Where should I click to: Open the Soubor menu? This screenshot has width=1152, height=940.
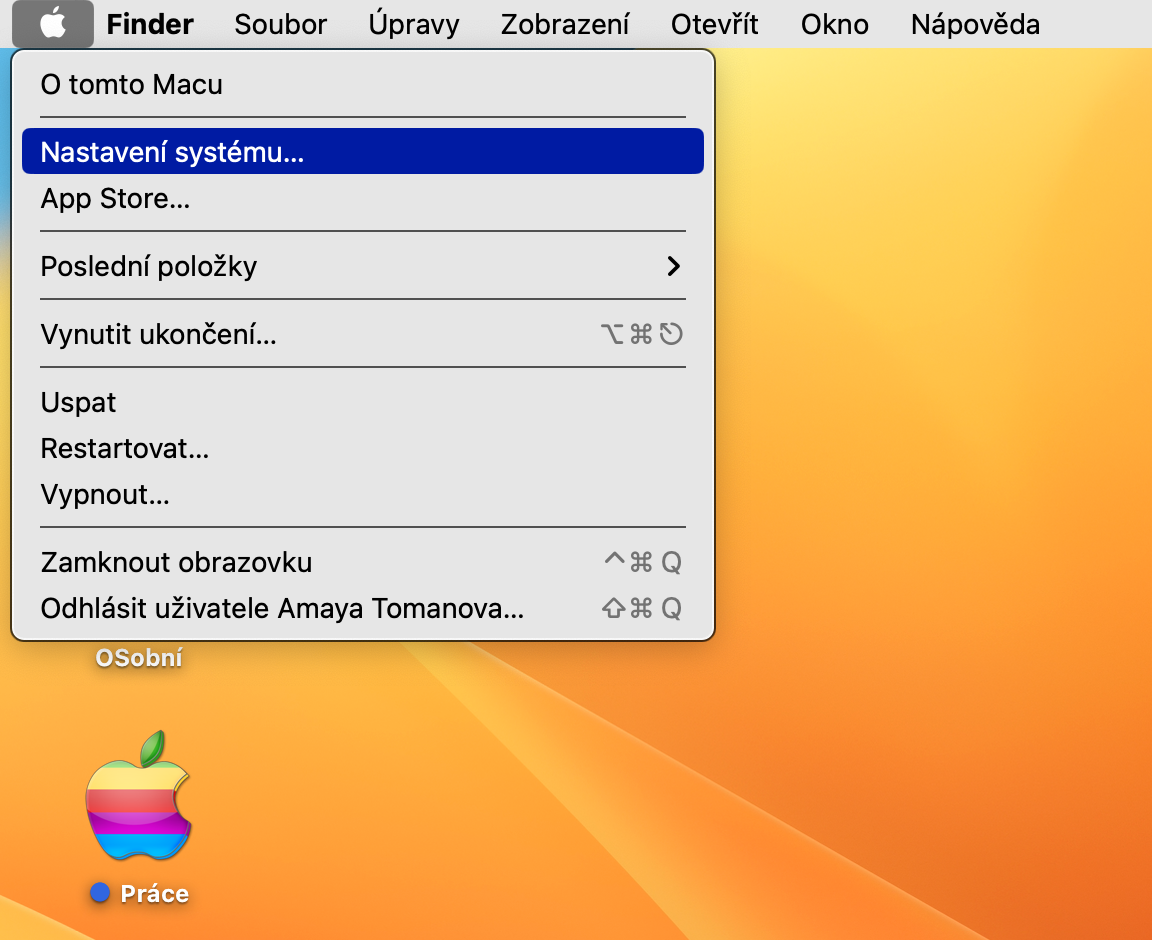pyautogui.click(x=280, y=24)
